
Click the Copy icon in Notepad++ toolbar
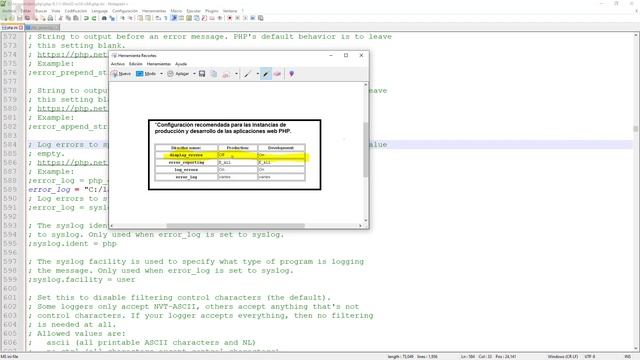(x=68, y=18)
